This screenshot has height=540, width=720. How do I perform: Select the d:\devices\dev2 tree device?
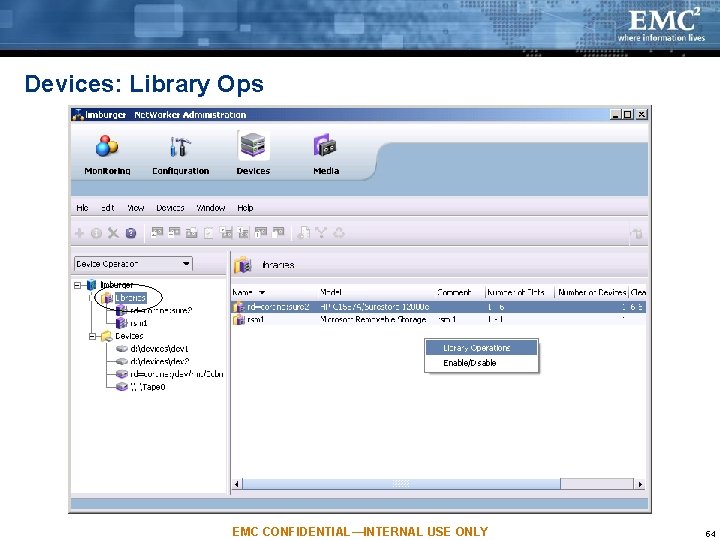pyautogui.click(x=159, y=361)
